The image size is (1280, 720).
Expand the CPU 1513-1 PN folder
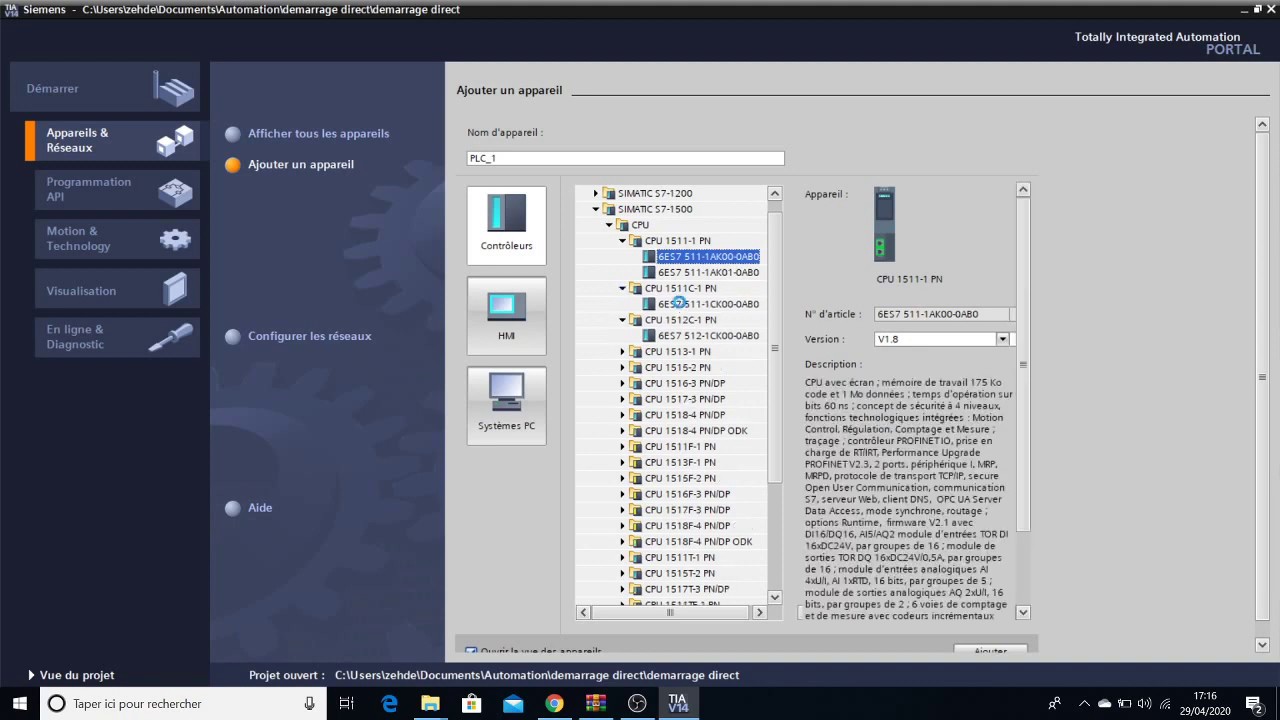[622, 352]
